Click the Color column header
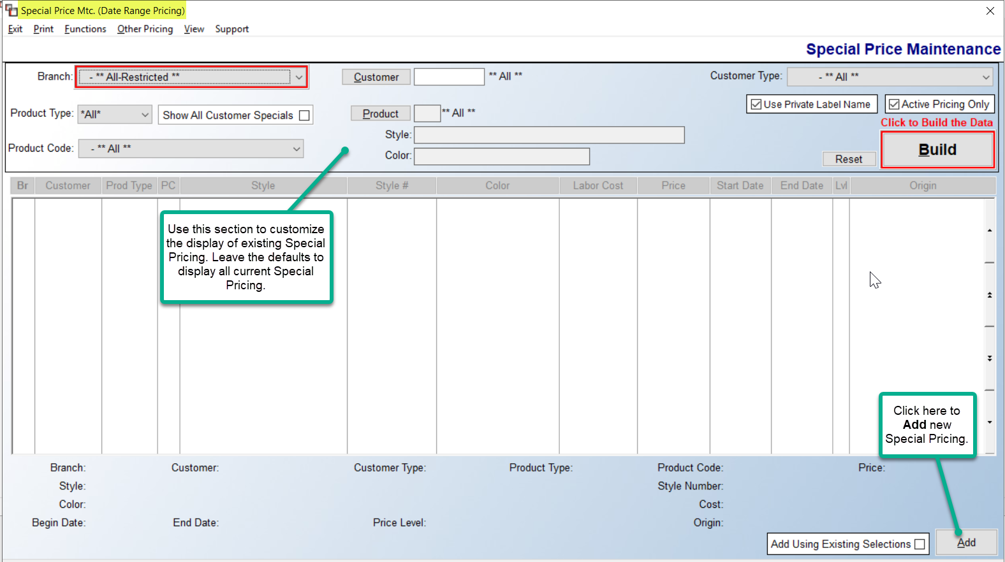This screenshot has width=1005, height=562. pyautogui.click(x=497, y=185)
